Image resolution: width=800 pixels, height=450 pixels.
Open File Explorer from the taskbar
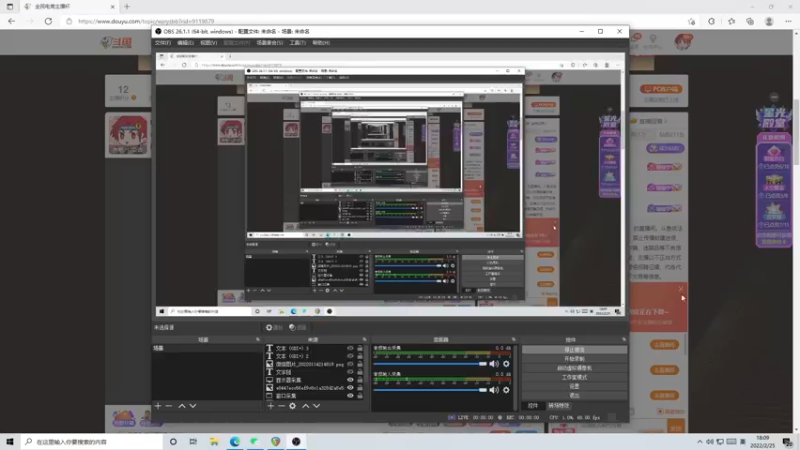coord(214,442)
